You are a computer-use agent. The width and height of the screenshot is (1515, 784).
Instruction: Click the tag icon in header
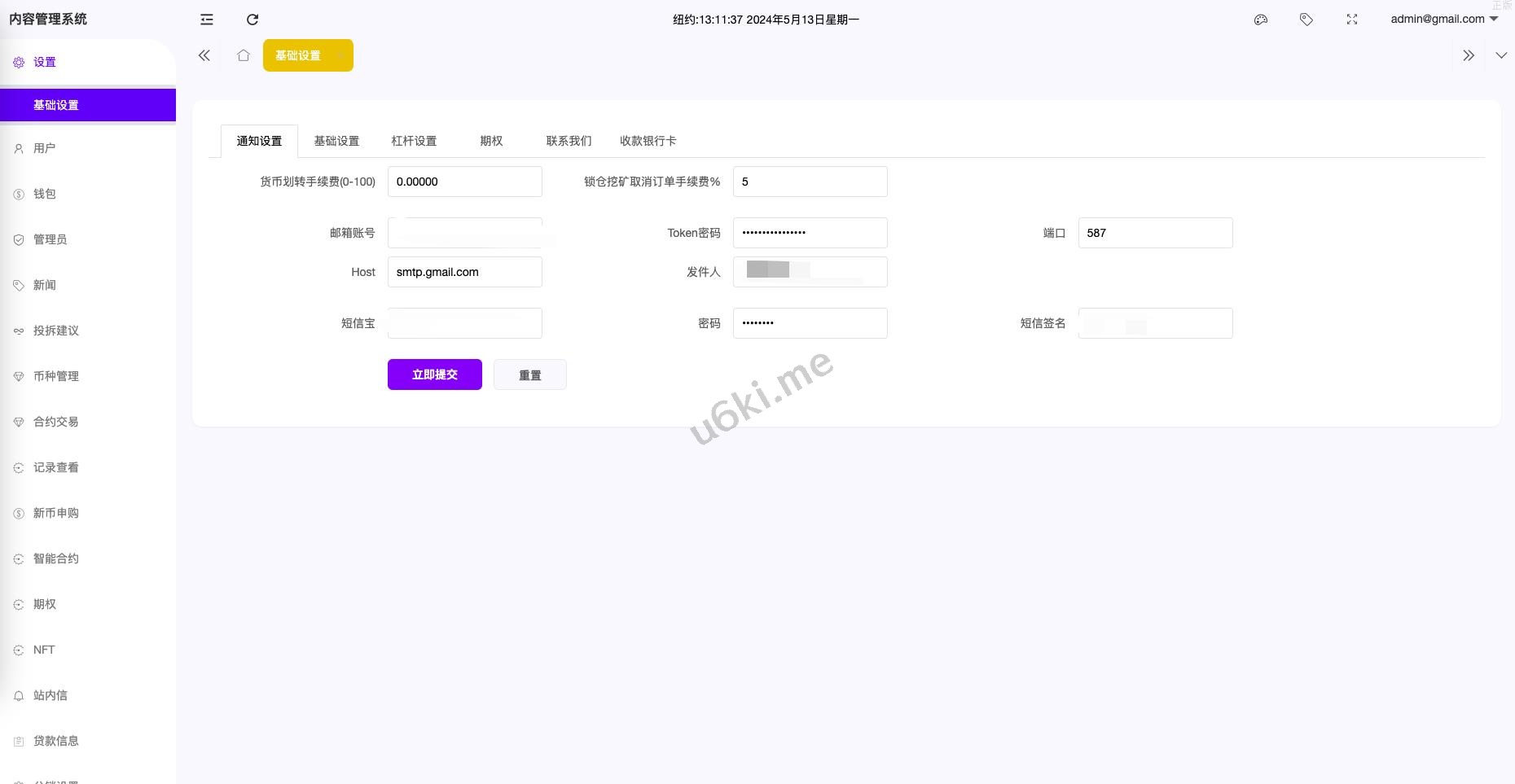[x=1306, y=20]
